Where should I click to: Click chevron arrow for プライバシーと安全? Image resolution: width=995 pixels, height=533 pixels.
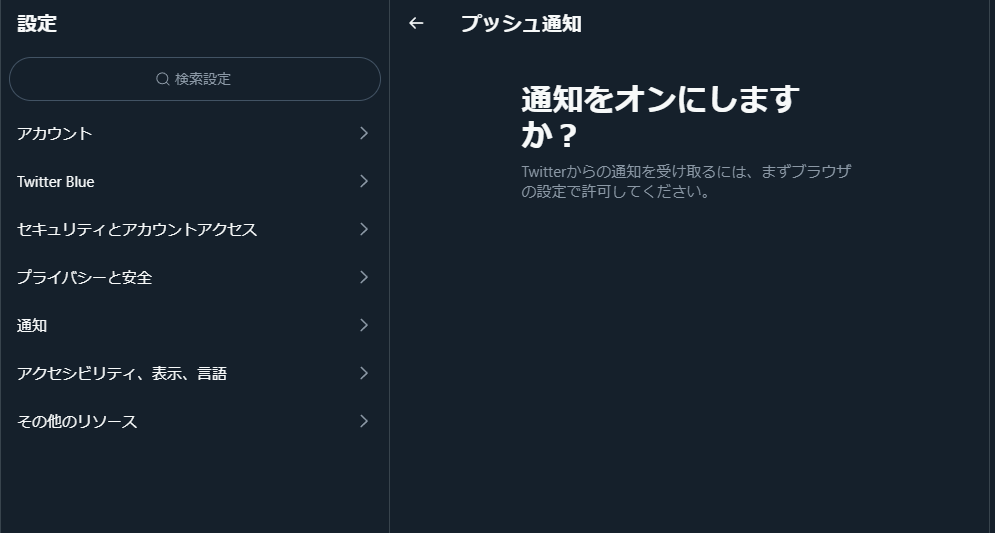(x=364, y=277)
